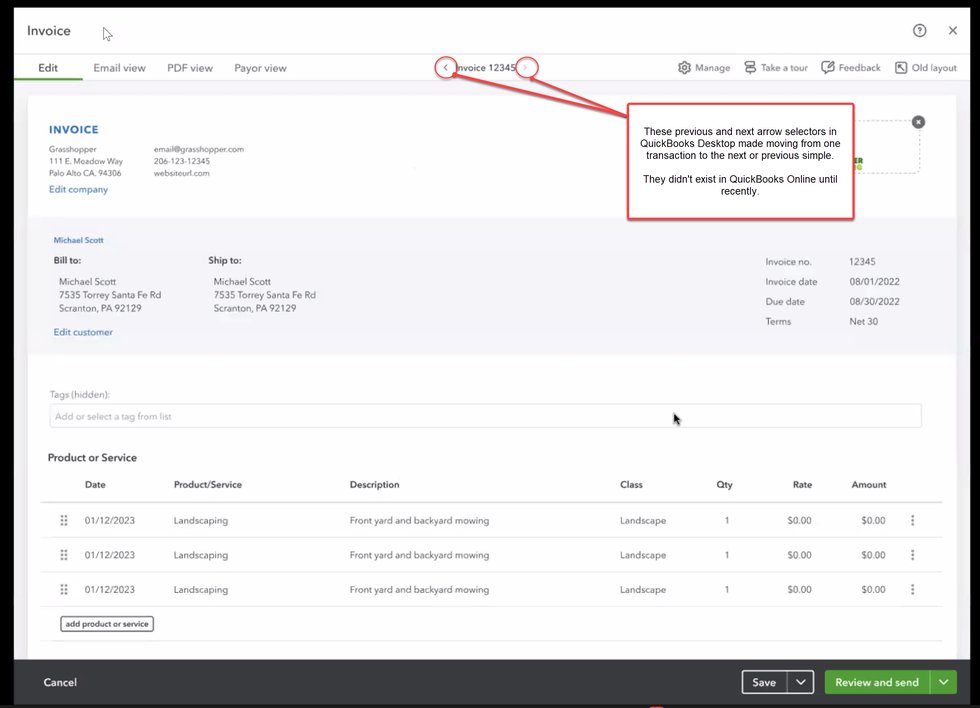980x708 pixels.
Task: Switch to Email view tab
Action: coord(119,68)
